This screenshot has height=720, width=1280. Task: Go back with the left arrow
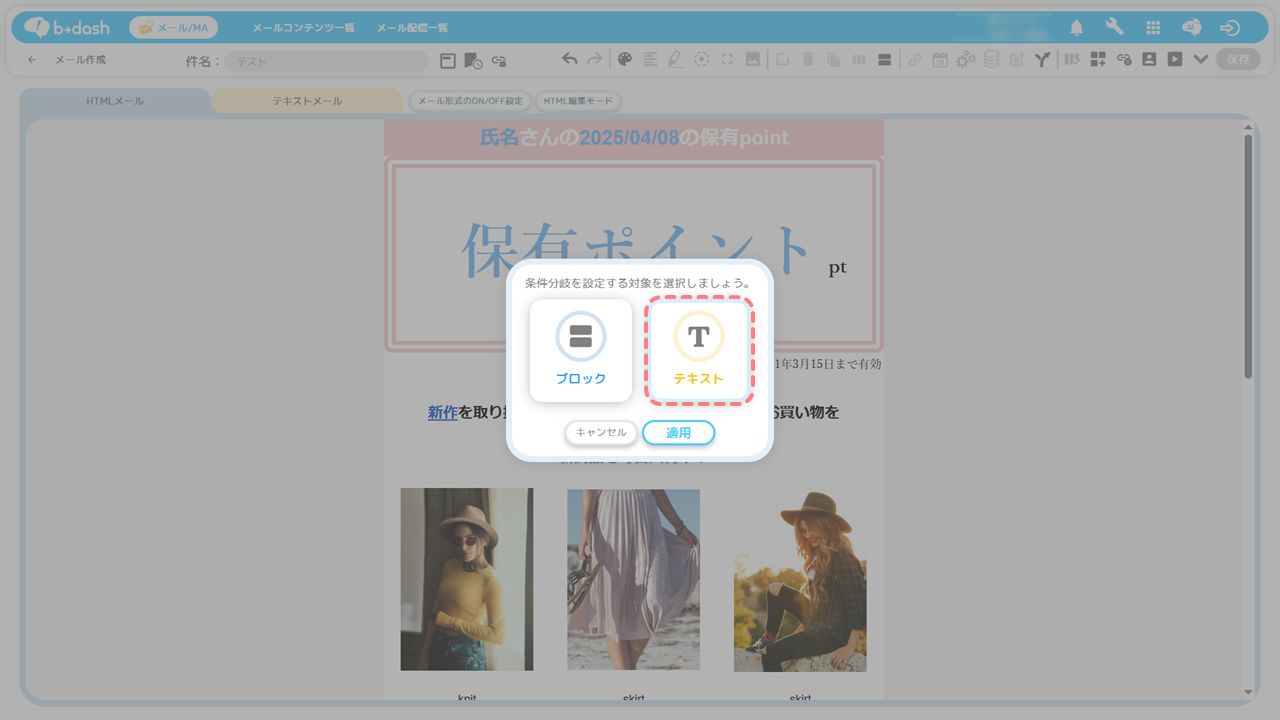(31, 60)
